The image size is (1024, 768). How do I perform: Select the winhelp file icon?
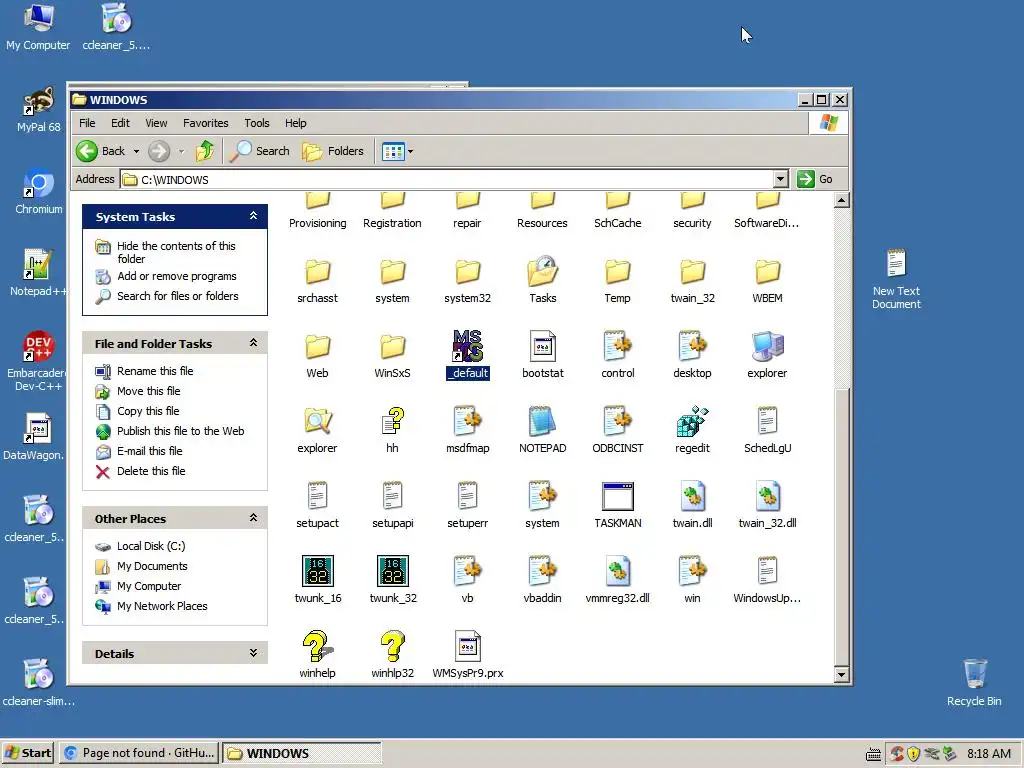pyautogui.click(x=317, y=647)
